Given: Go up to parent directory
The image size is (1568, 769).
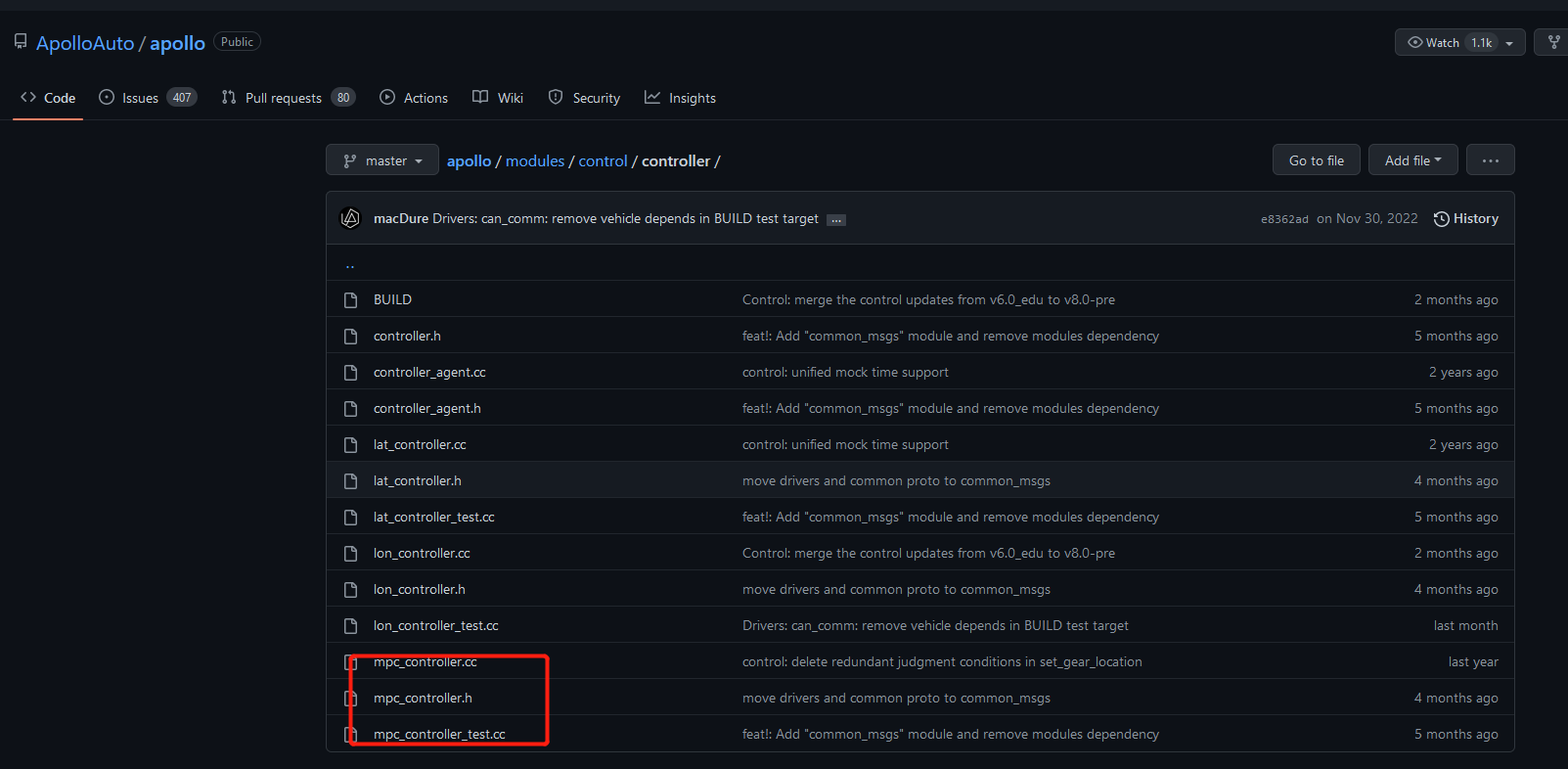Looking at the screenshot, I should (350, 263).
